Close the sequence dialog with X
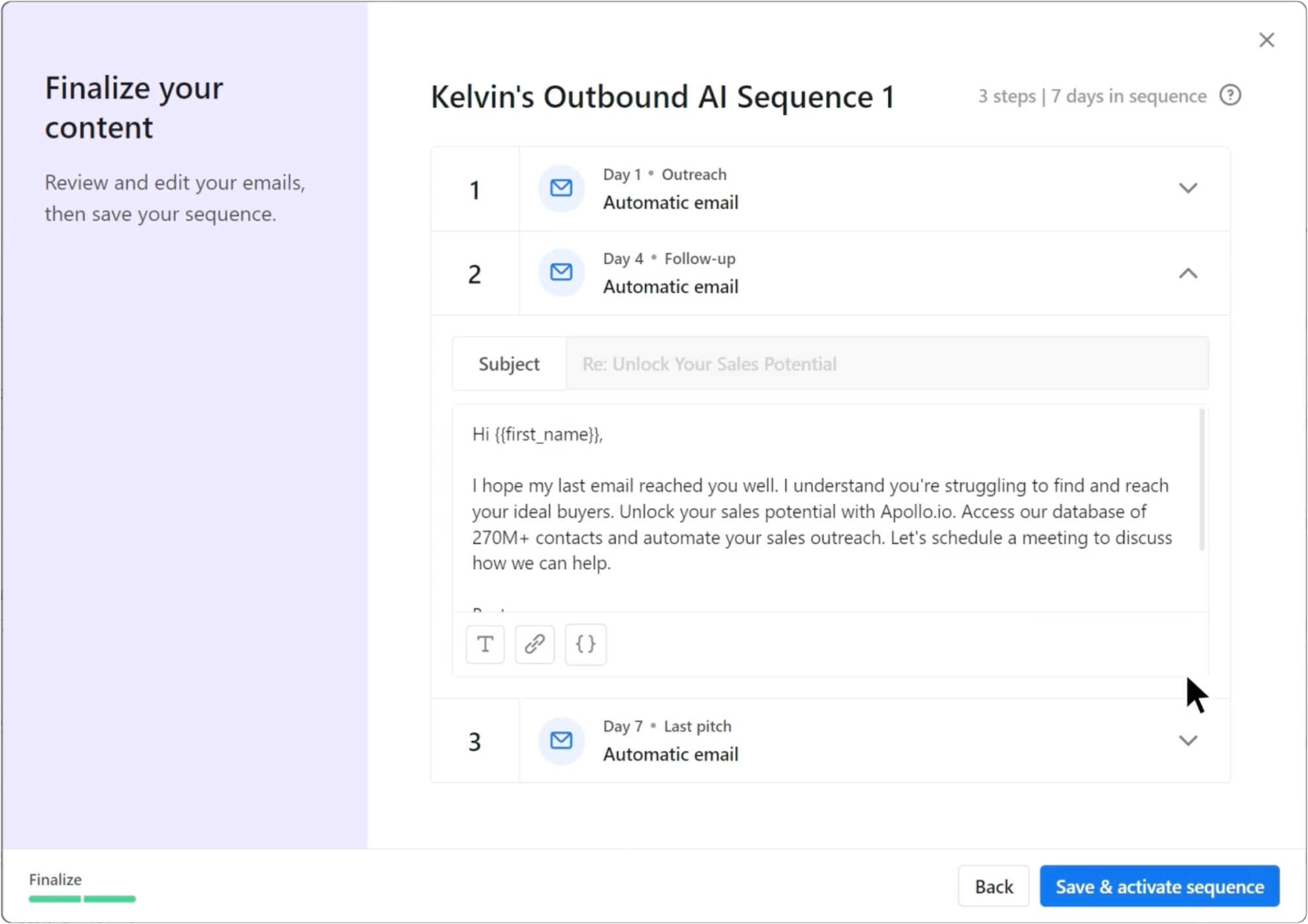The image size is (1308, 924). (1267, 40)
